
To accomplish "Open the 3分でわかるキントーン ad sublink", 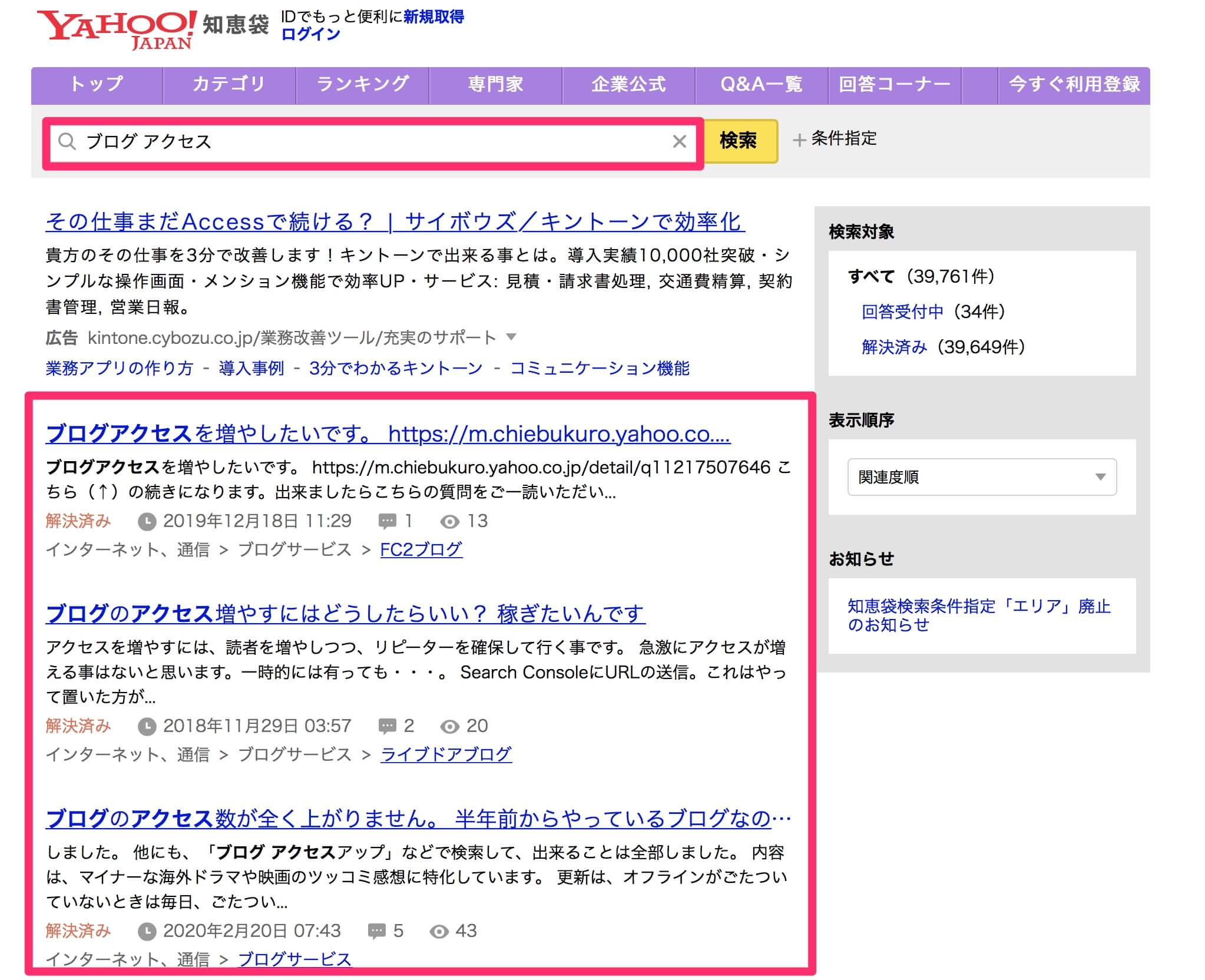I will 396,368.
